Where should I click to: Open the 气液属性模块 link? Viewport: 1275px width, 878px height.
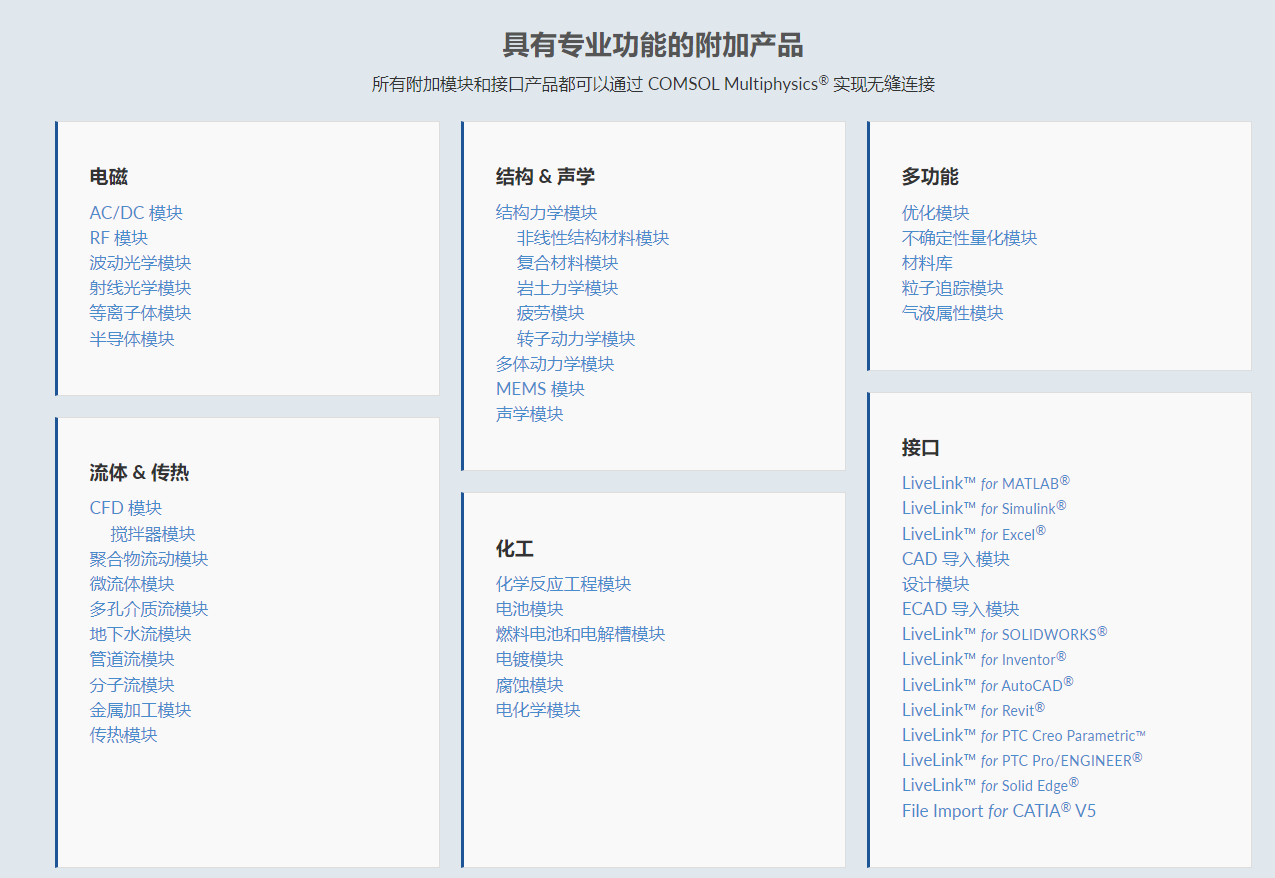[953, 313]
